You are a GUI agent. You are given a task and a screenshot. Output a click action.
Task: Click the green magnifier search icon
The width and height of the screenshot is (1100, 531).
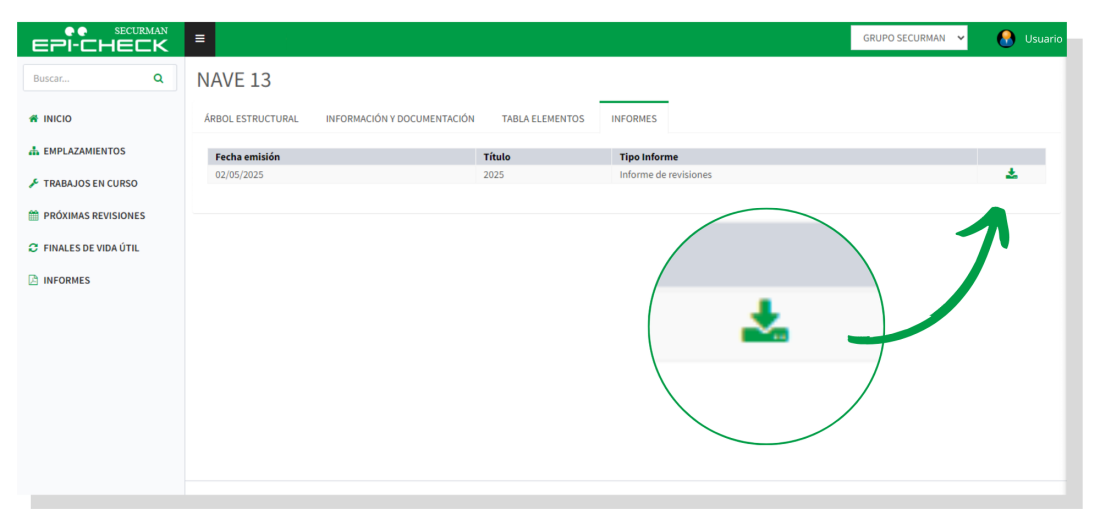pos(158,78)
